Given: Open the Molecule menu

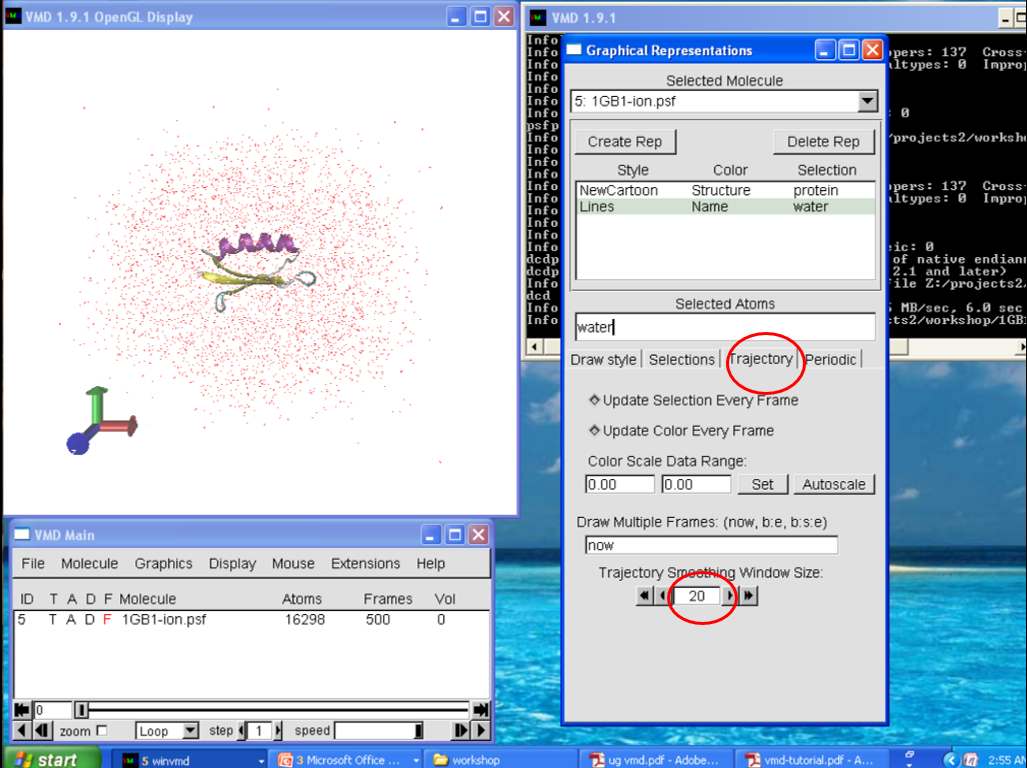Looking at the screenshot, I should coord(90,564).
